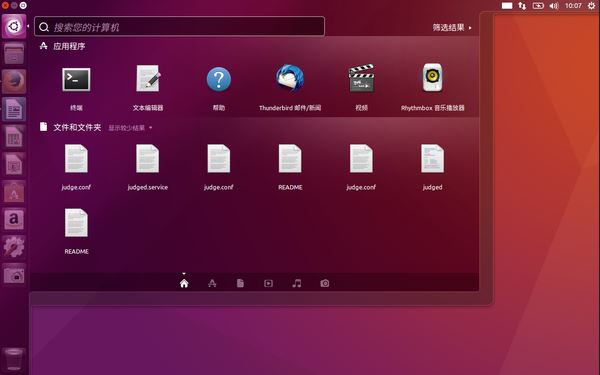
Task: Maximize the Dash with the window button
Action: tap(23, 5)
